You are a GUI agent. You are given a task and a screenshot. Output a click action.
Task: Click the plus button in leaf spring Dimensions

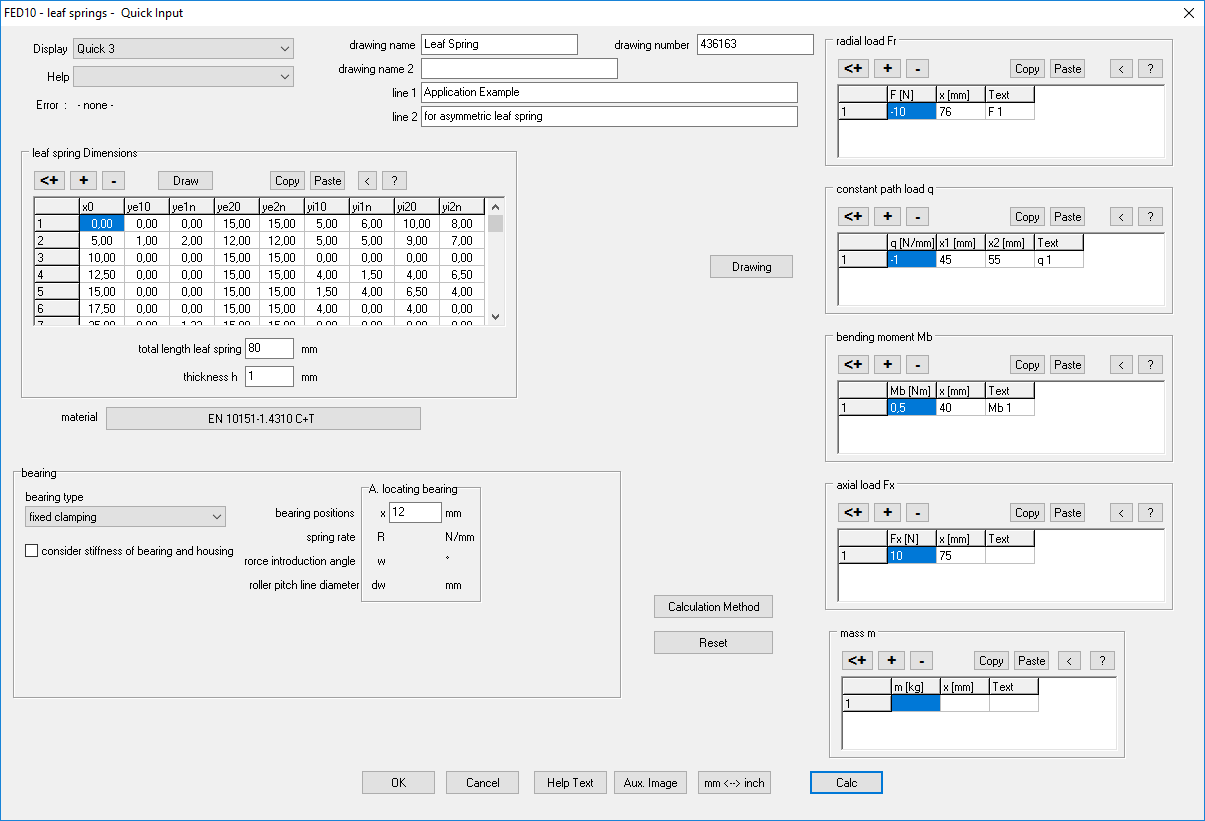[x=83, y=181]
